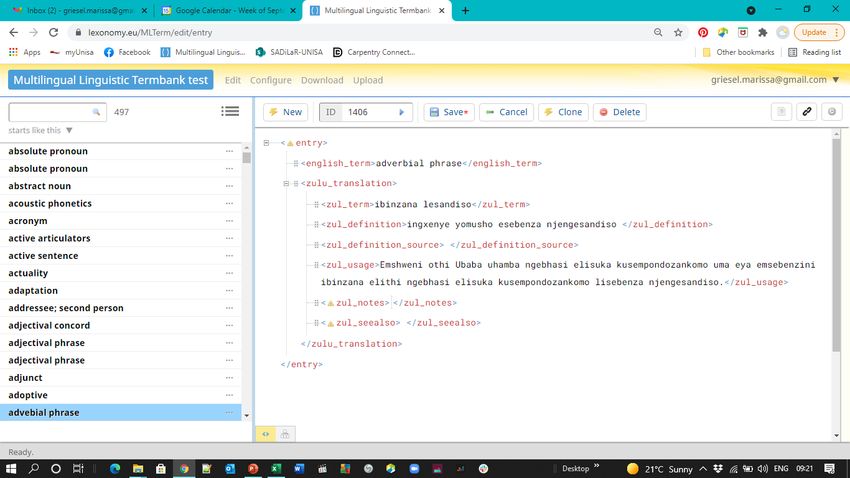Open myUnisa bookmark
This screenshot has height=478, width=850.
coord(72,52)
